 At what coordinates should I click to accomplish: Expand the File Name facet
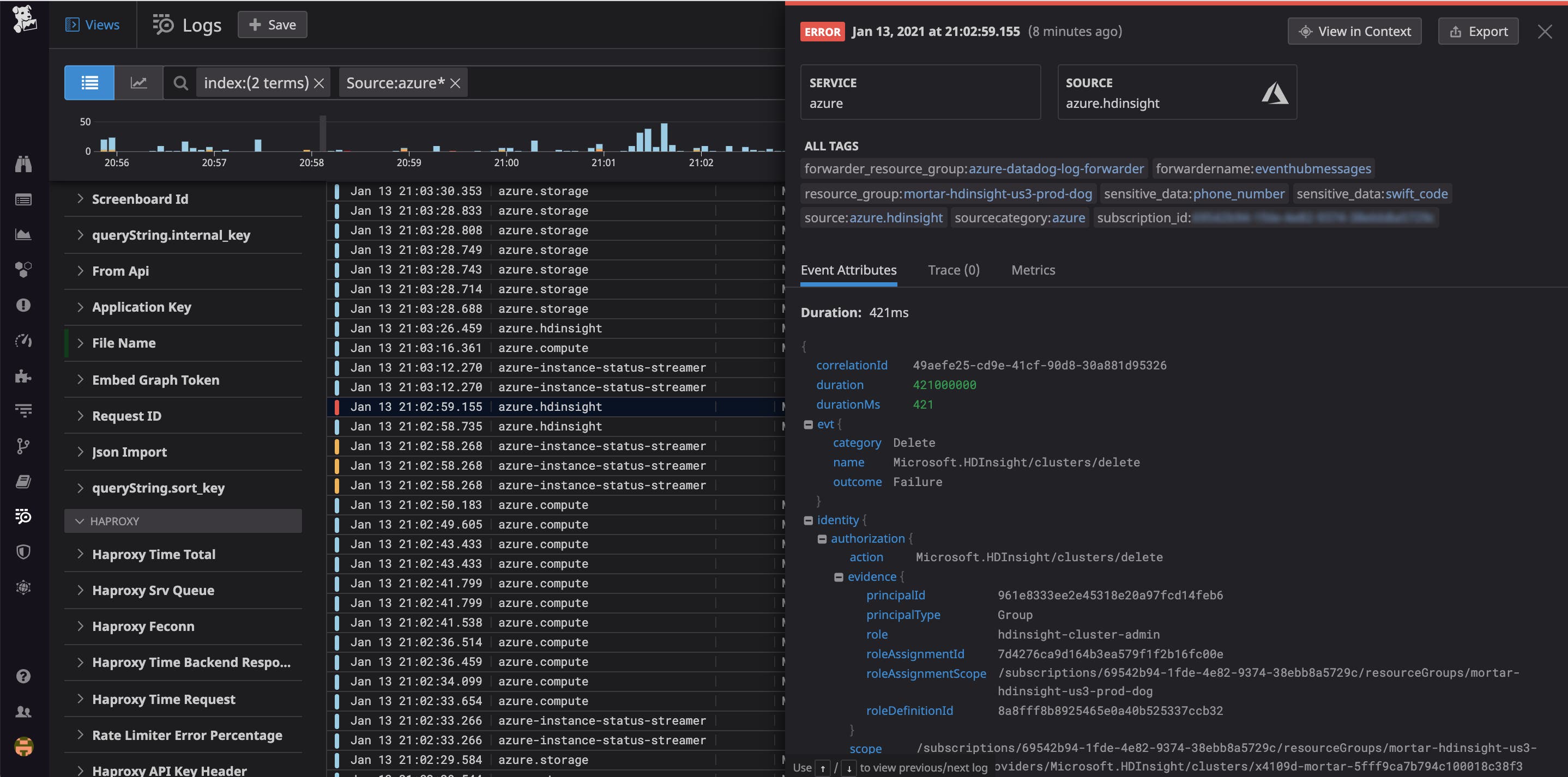click(80, 343)
